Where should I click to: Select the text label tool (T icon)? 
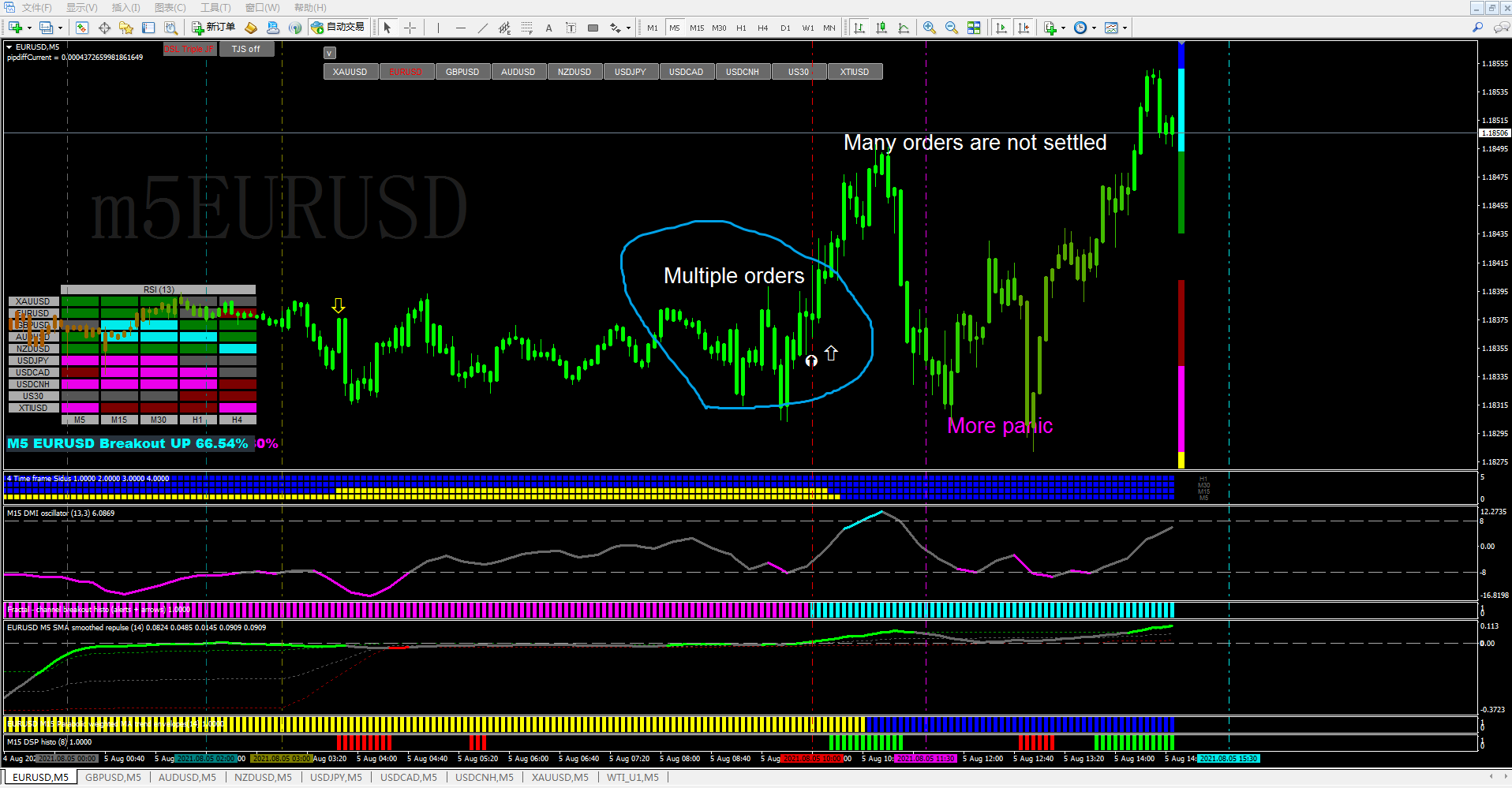(571, 28)
